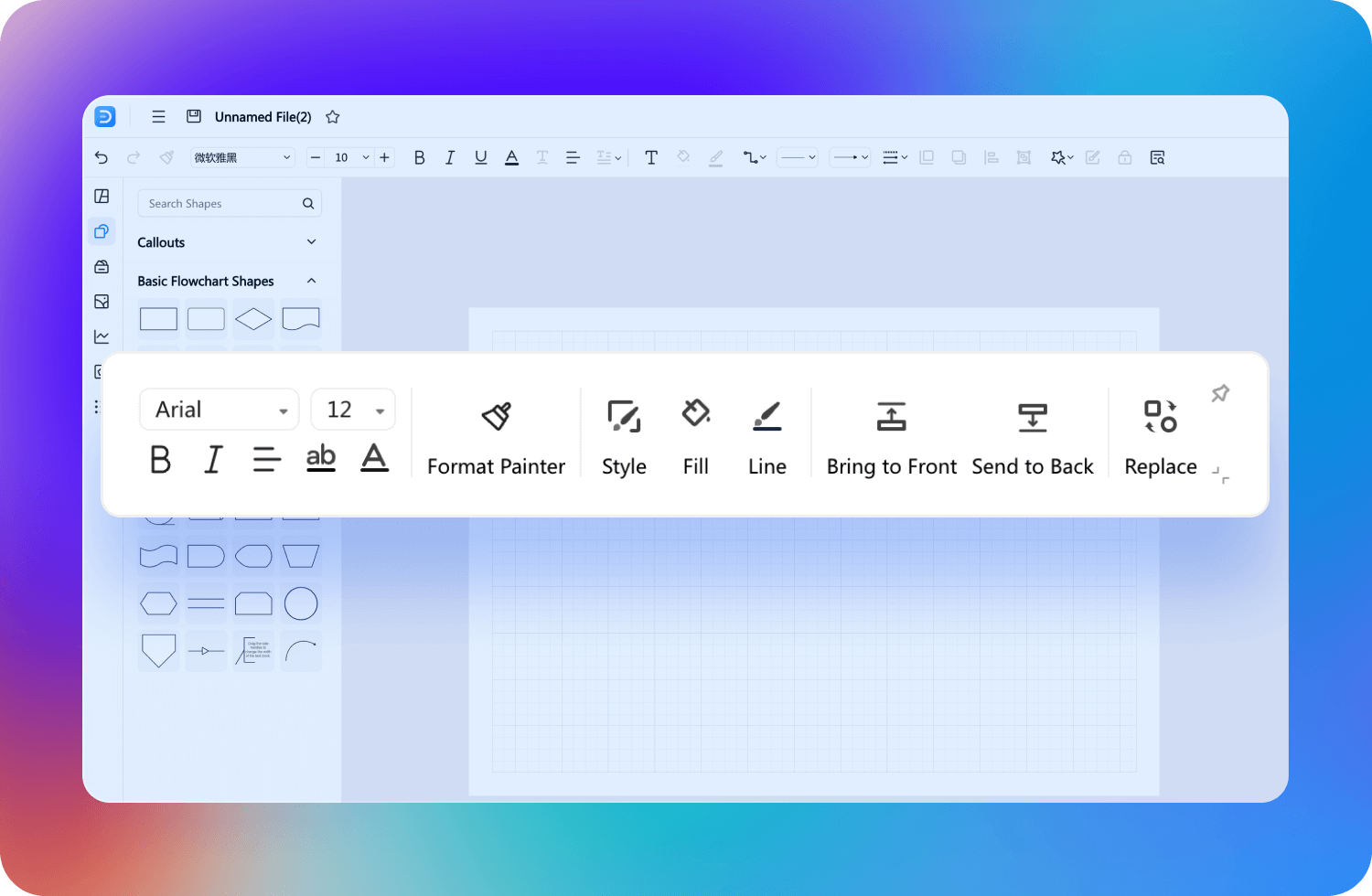Image resolution: width=1372 pixels, height=896 pixels.
Task: Pin the floating toolbar
Action: (x=1220, y=393)
